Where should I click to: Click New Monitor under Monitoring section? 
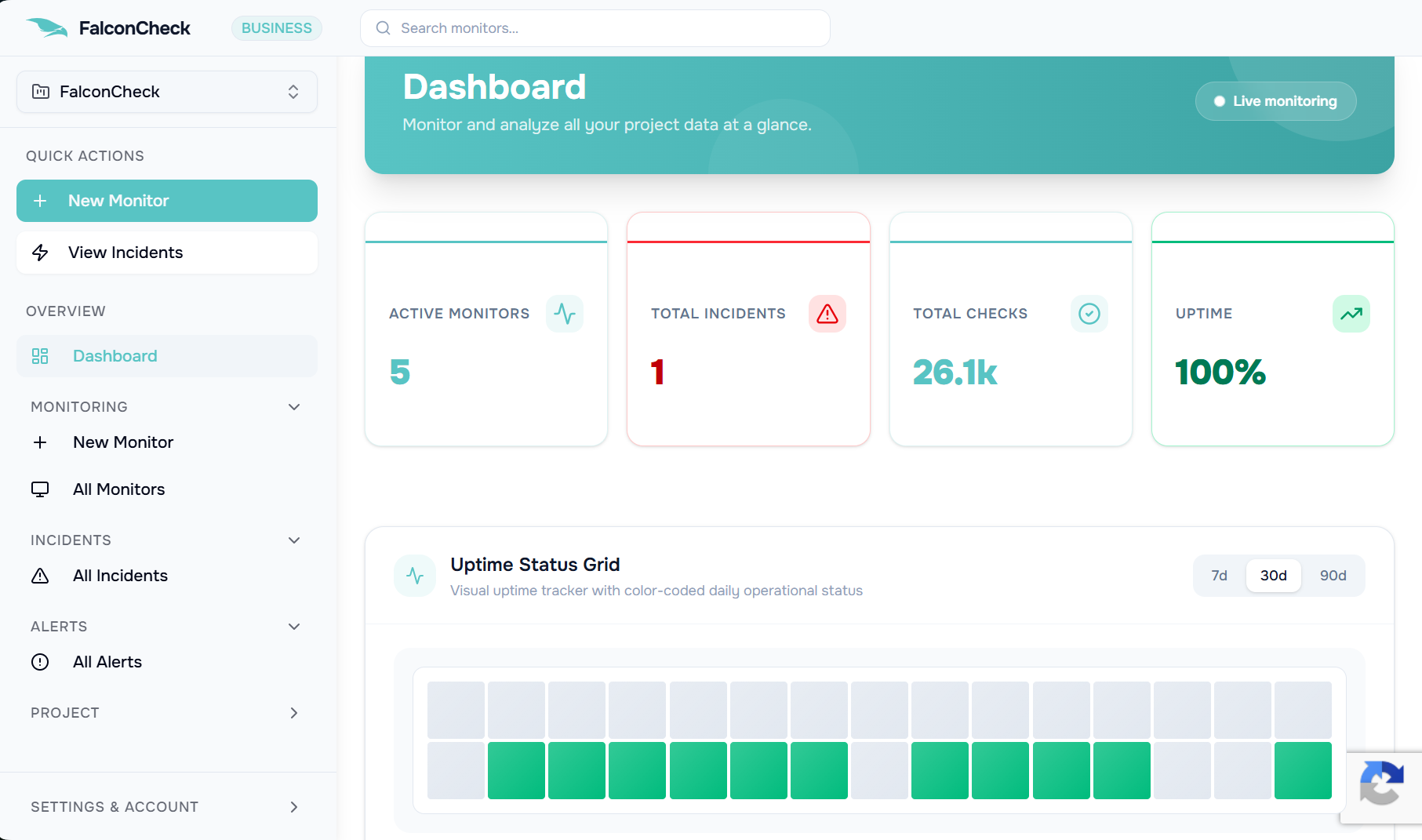pyautogui.click(x=167, y=442)
